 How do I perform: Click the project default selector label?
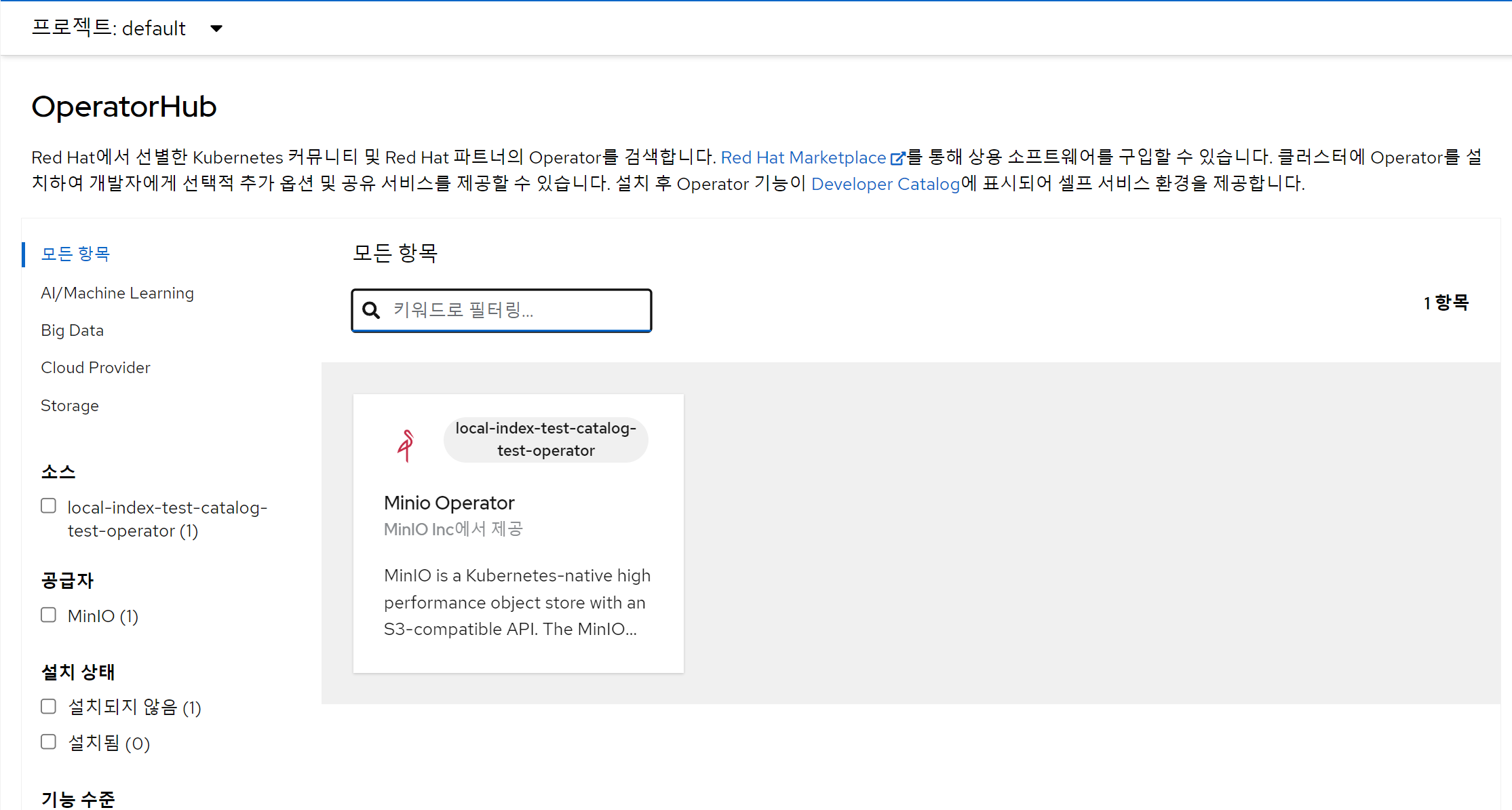coord(109,28)
